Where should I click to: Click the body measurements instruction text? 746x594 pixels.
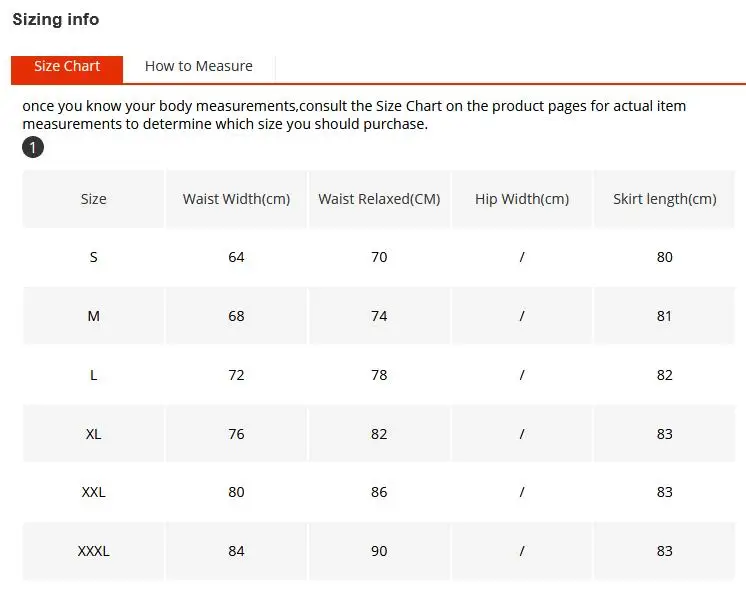click(x=354, y=115)
